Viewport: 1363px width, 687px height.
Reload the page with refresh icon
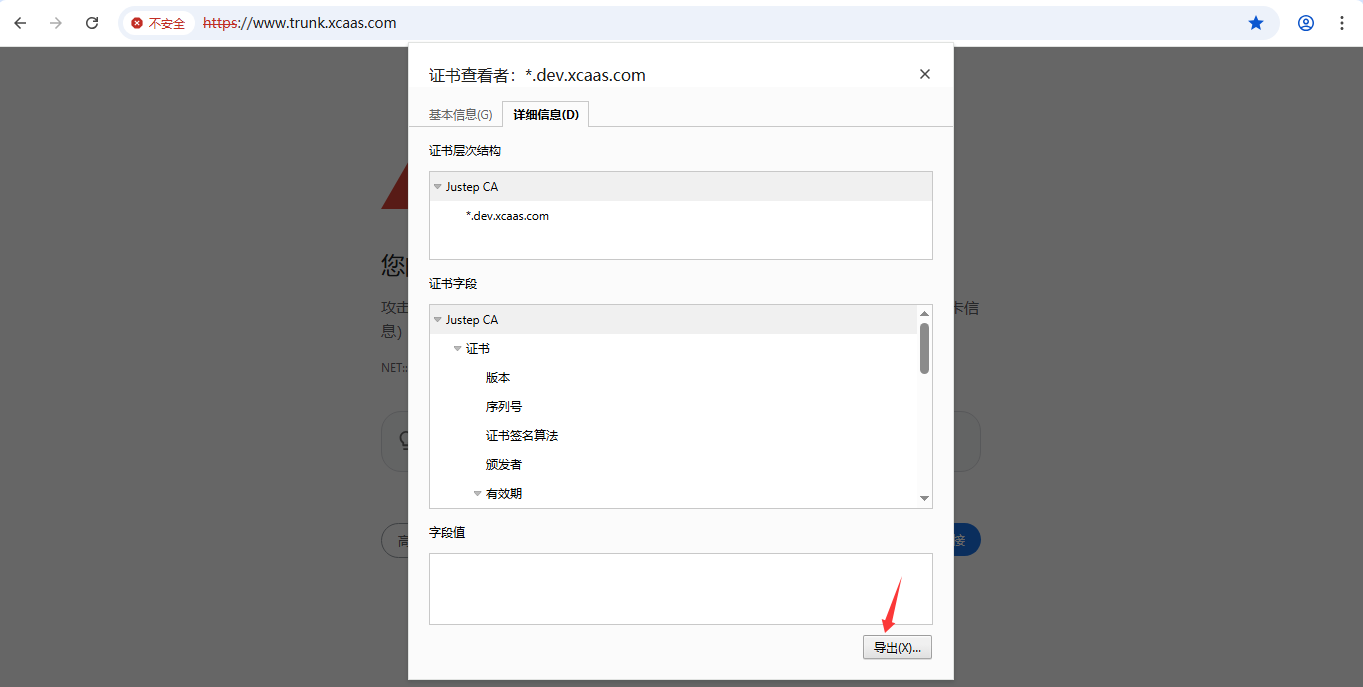tap(92, 23)
